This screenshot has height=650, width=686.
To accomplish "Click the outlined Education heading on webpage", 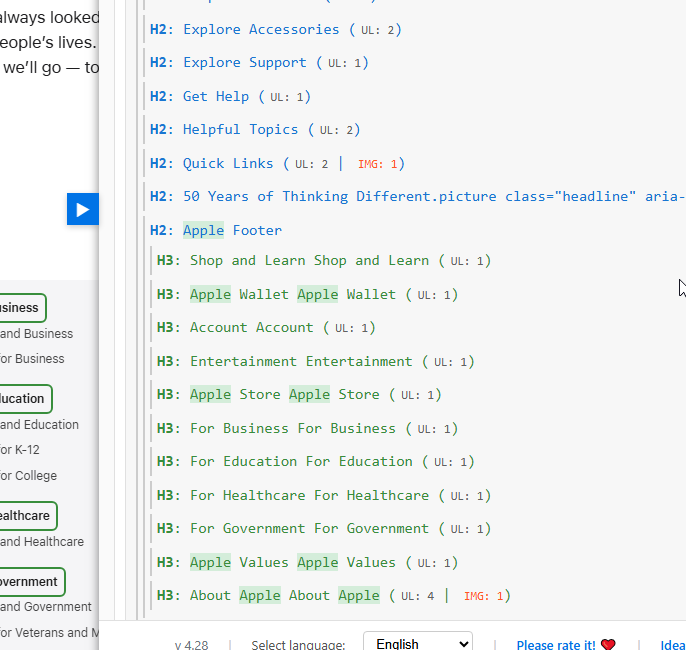I will [x=25, y=398].
